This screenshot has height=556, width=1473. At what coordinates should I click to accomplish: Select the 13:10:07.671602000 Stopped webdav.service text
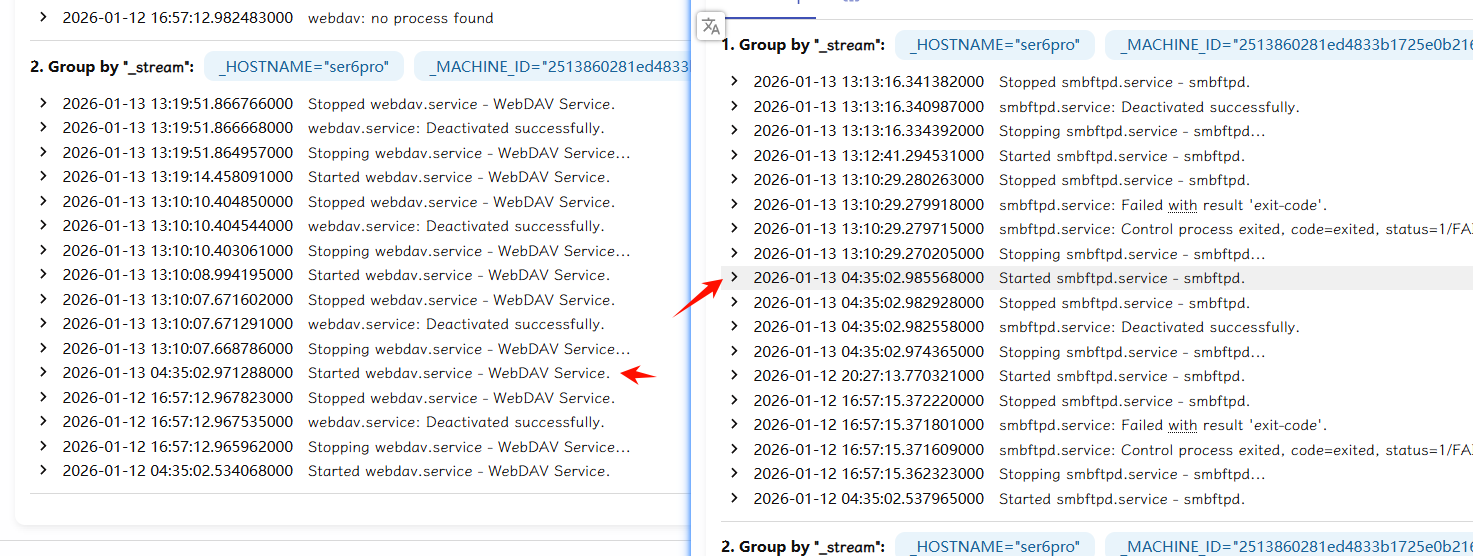click(461, 300)
